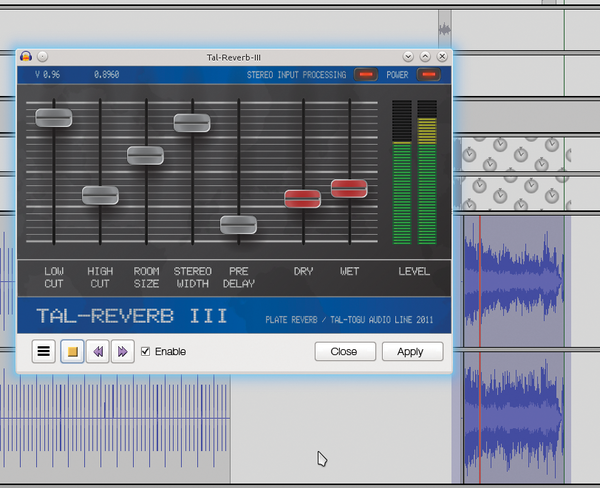
Task: Click the round pin button beside Audacity icon
Action: (42, 57)
